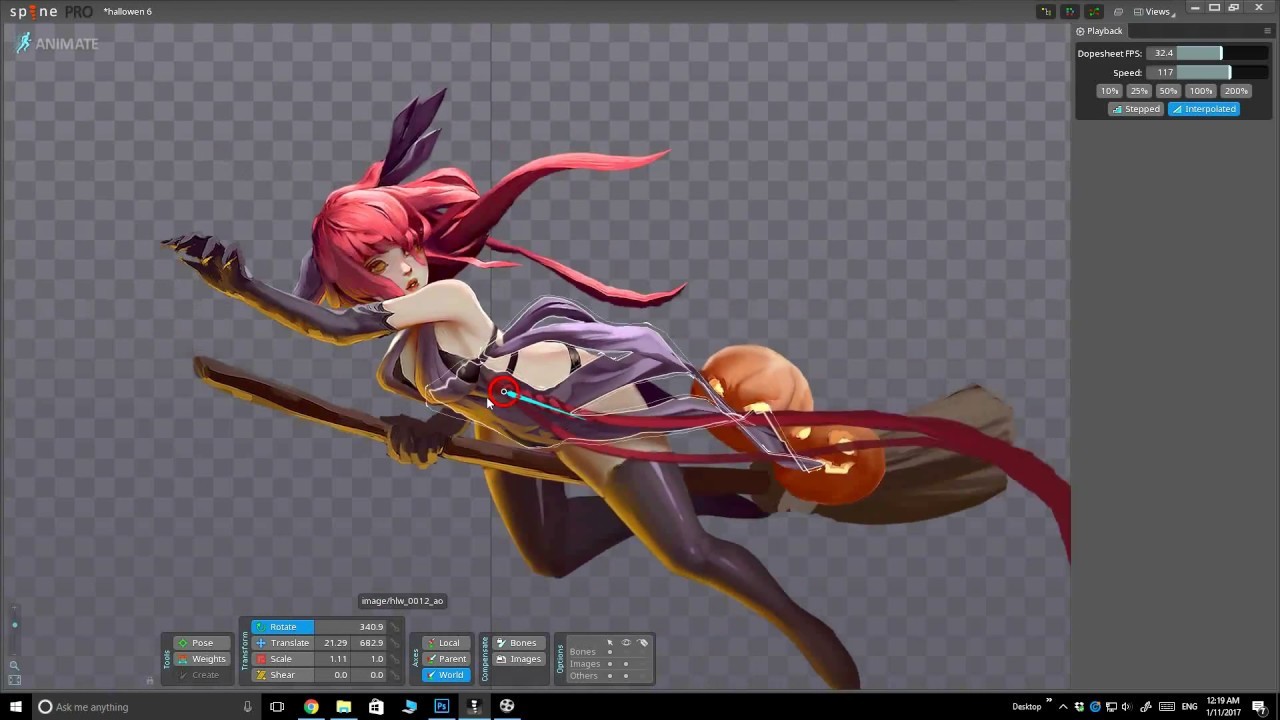Click the key icon beside Scale values
This screenshot has width=1280, height=720.
pos(396,659)
